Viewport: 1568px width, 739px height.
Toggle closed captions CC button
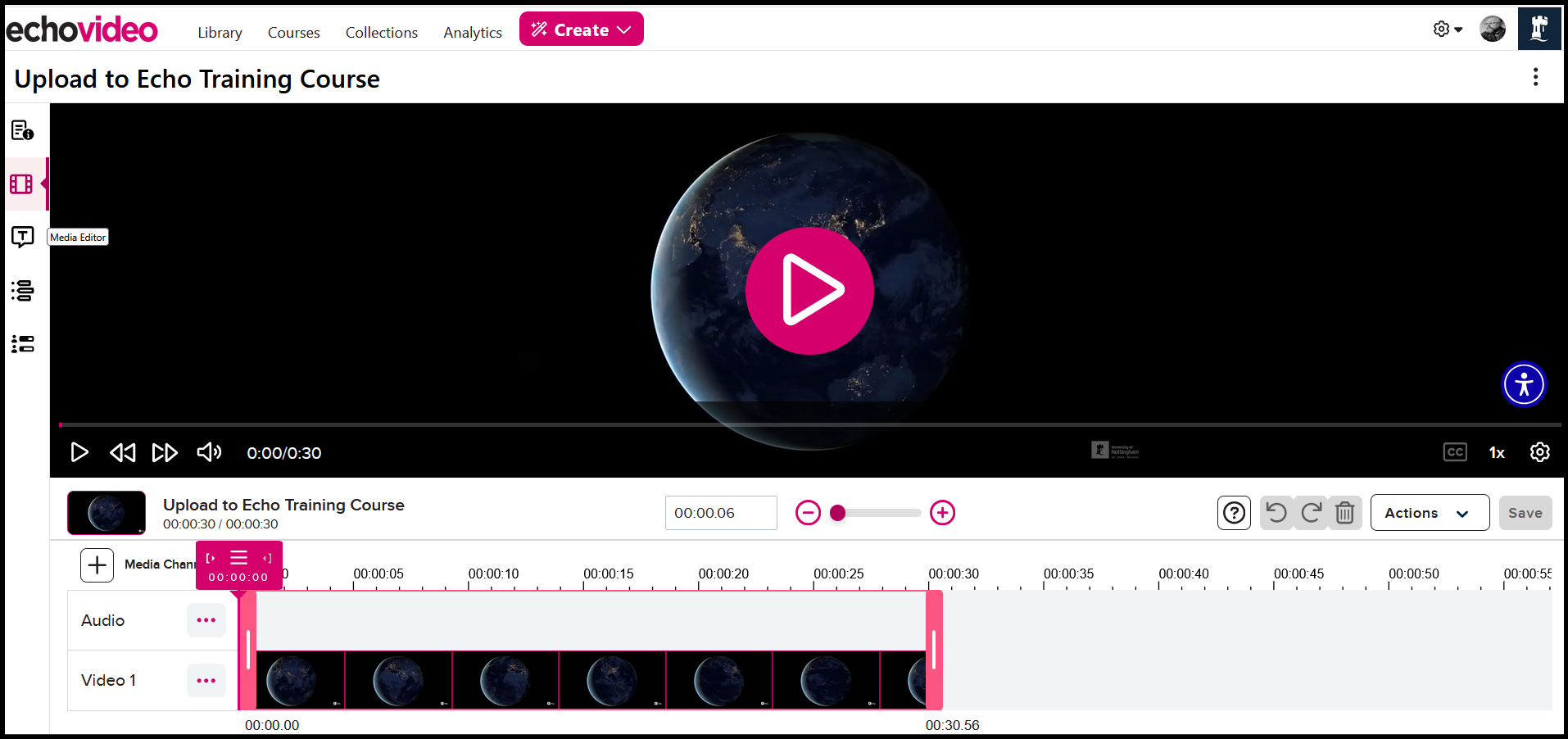click(1455, 452)
